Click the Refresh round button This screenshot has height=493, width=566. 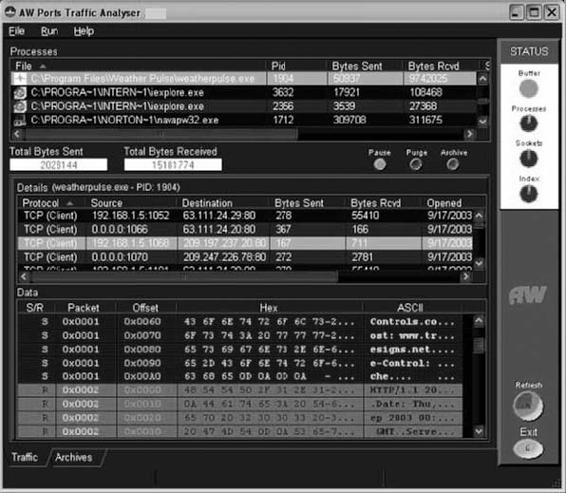[x=528, y=406]
